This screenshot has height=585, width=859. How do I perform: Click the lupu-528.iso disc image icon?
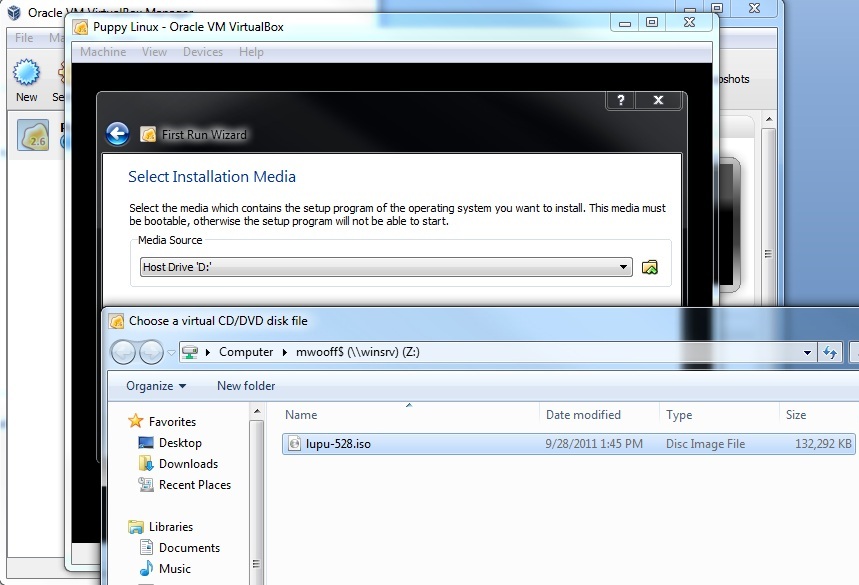(x=294, y=444)
